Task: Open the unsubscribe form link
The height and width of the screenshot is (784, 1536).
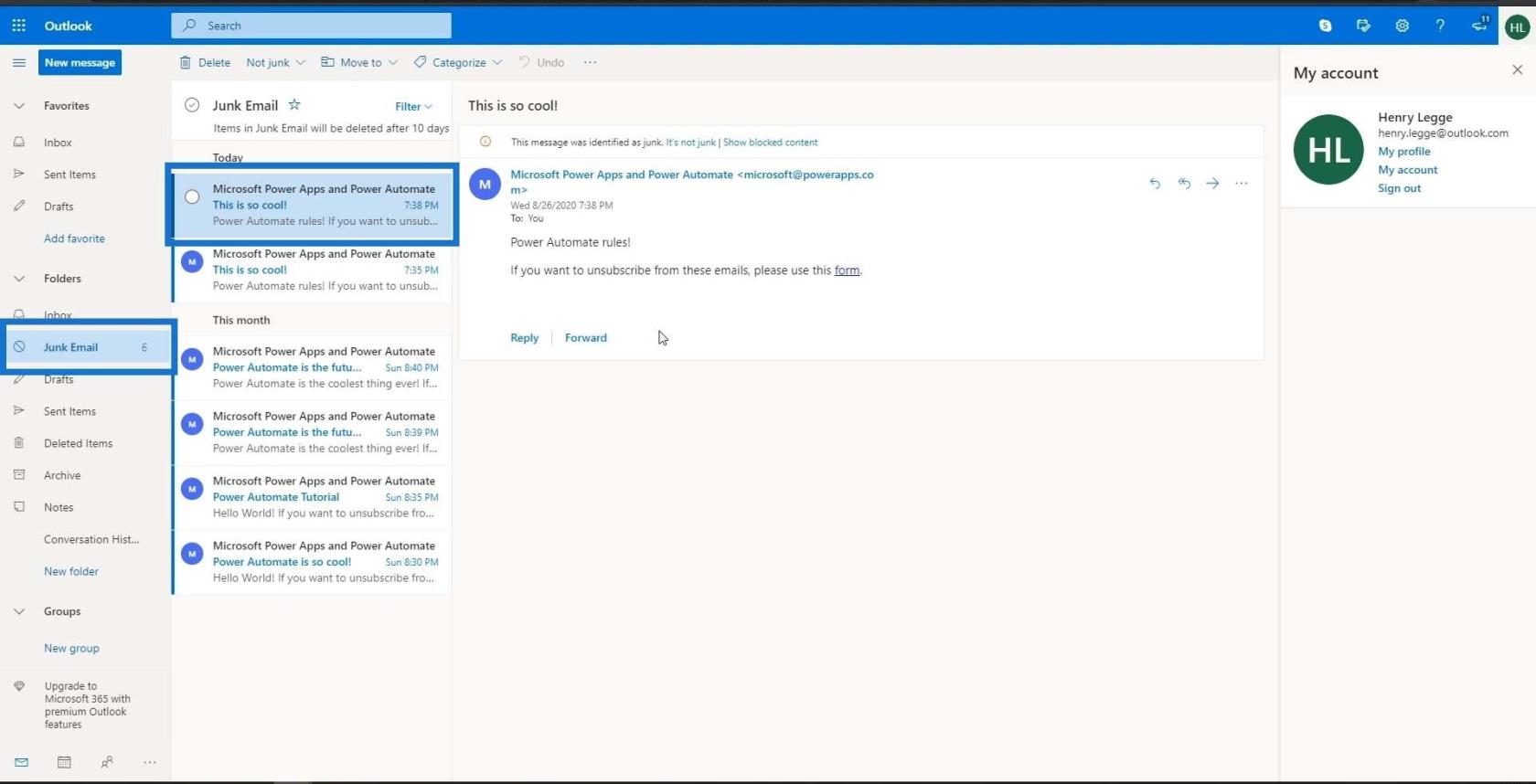Action: pyautogui.click(x=847, y=270)
